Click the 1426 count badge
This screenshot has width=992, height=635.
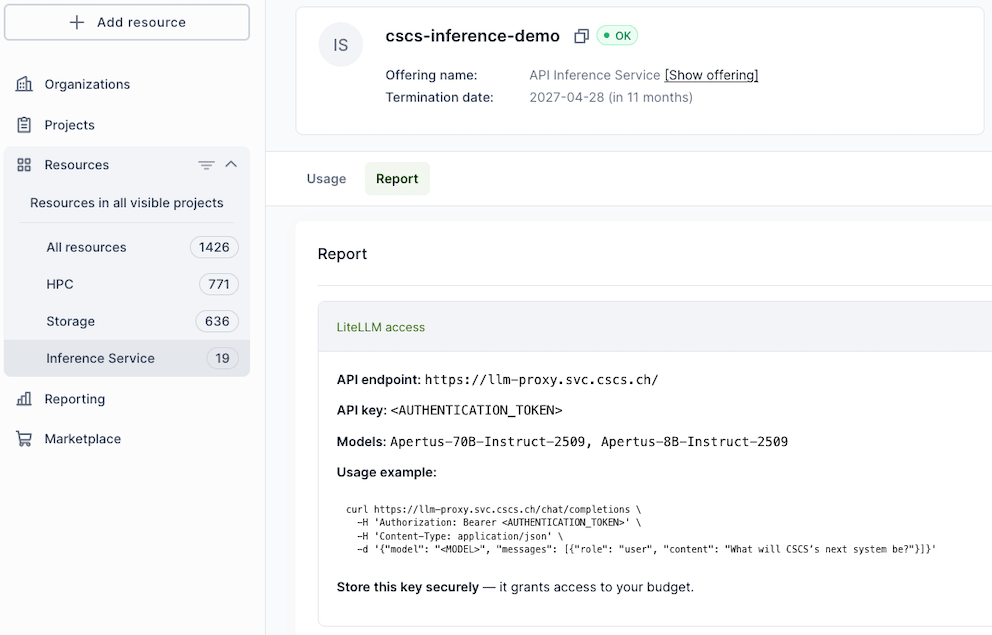(x=214, y=247)
